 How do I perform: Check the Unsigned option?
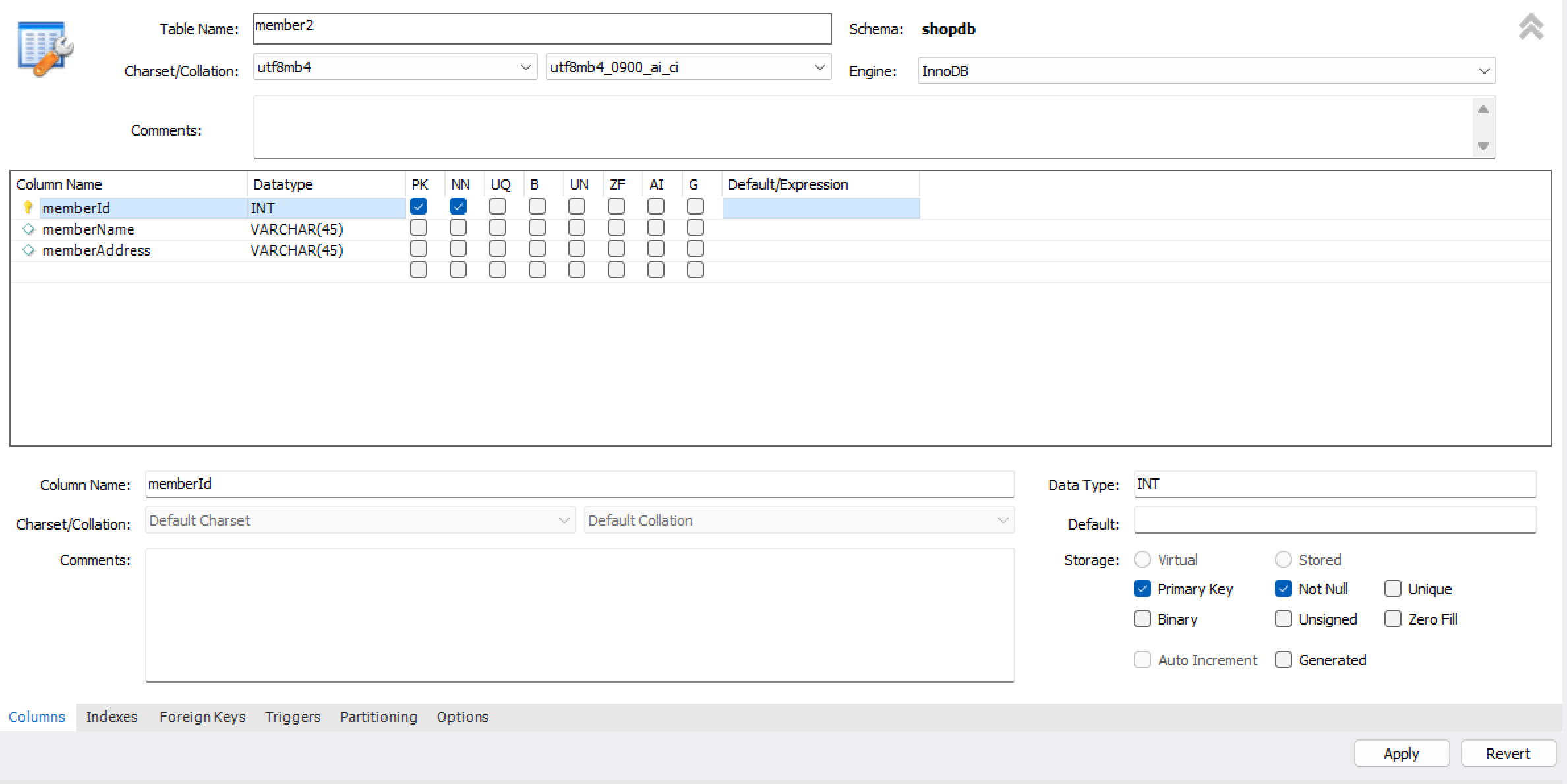pyautogui.click(x=1283, y=619)
